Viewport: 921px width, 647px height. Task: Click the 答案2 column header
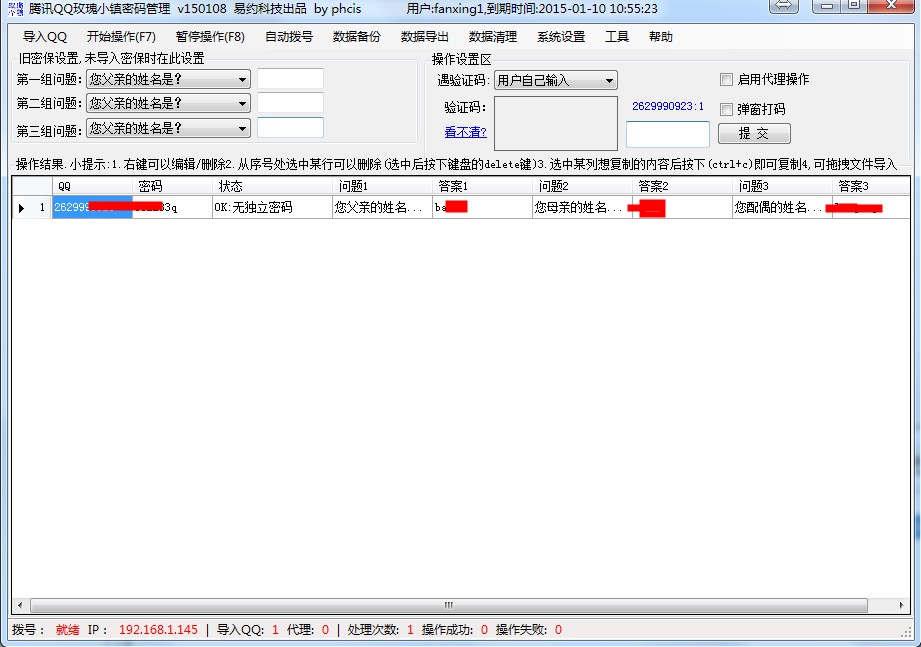click(682, 186)
